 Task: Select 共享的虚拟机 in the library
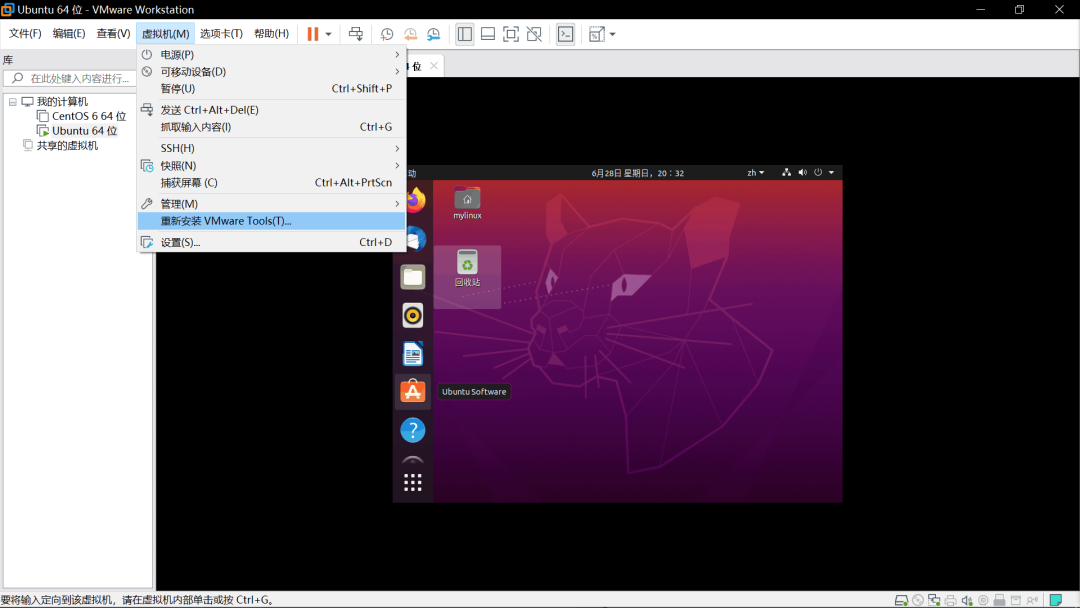coord(68,146)
